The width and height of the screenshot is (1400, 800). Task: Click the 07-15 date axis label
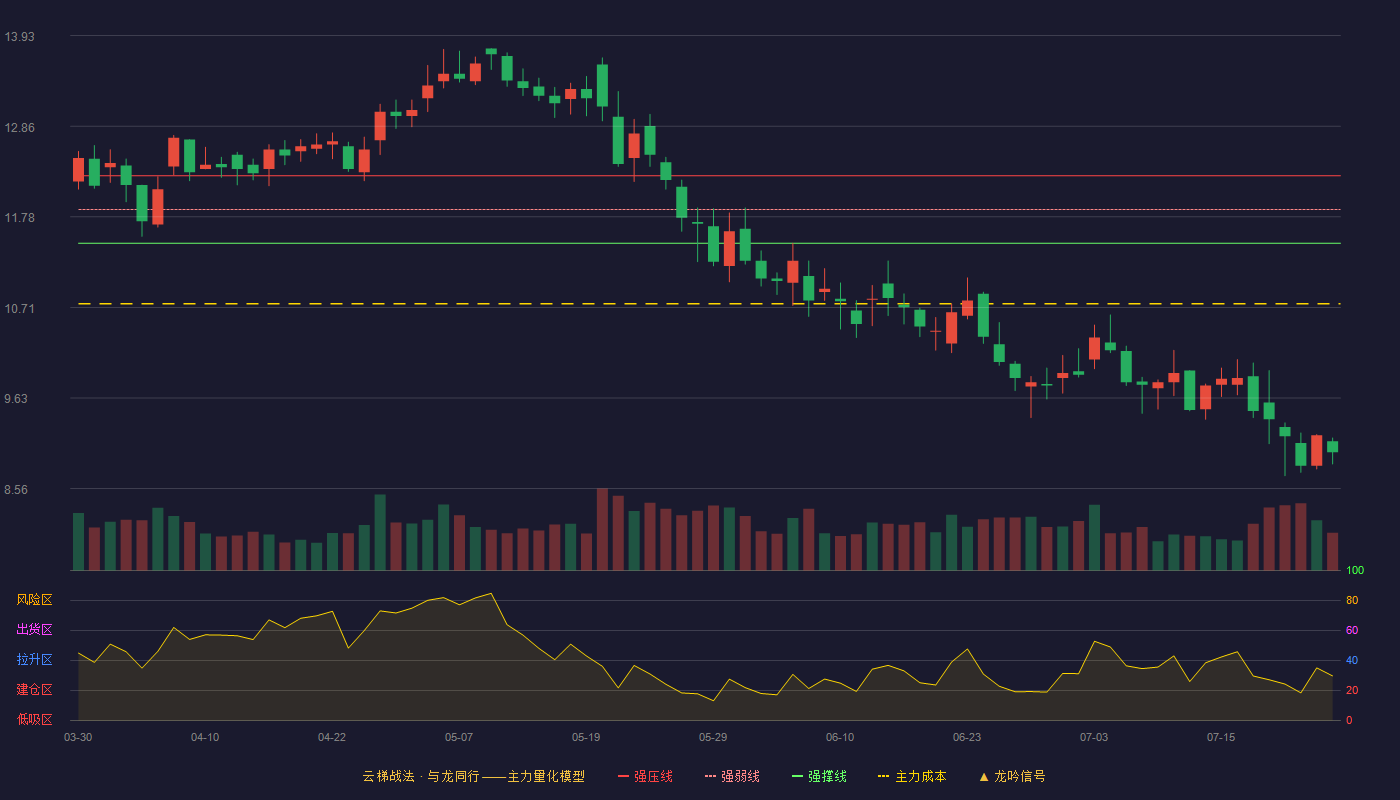point(1221,737)
